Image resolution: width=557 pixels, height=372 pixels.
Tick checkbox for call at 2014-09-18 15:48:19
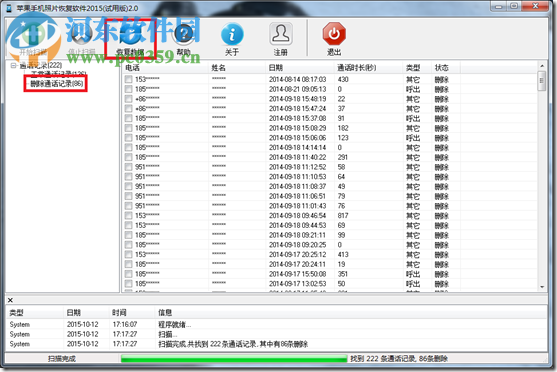click(x=129, y=99)
